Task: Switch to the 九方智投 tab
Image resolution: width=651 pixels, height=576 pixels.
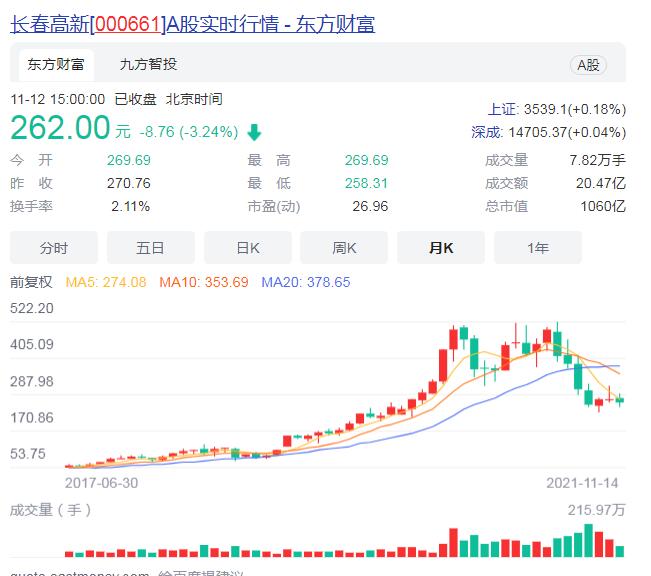Action: 148,64
